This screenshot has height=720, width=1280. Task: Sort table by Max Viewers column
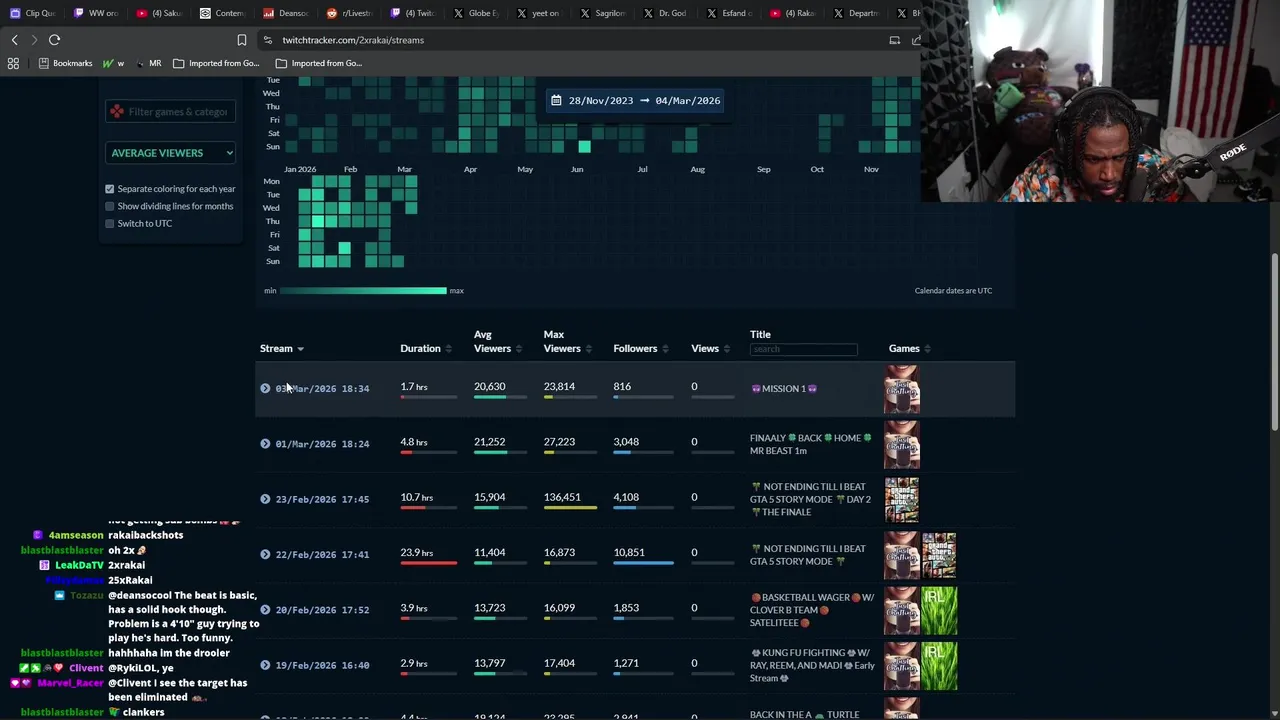coord(566,341)
